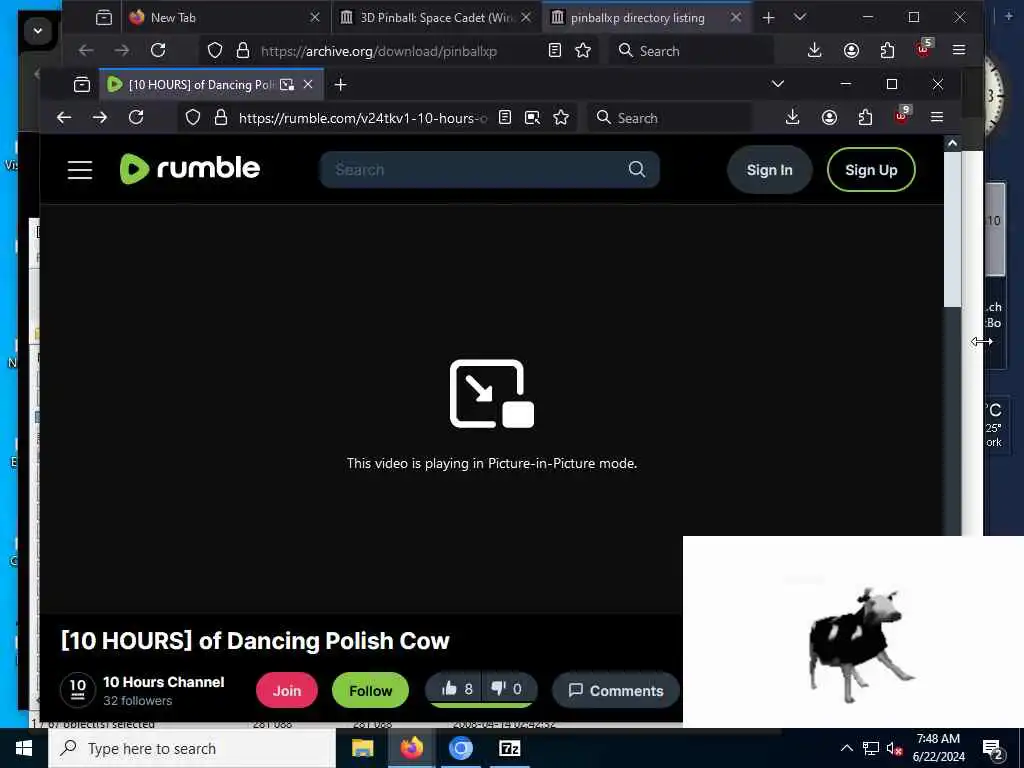Viewport: 1024px width, 768px height.
Task: Open the account icon in Rumble window
Action: click(x=829, y=118)
